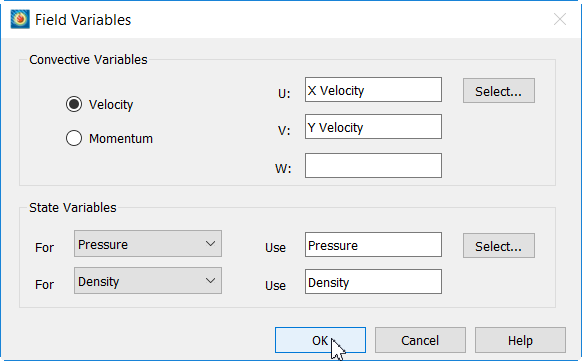Focus the V field containing Y Velocity

[x=373, y=127]
